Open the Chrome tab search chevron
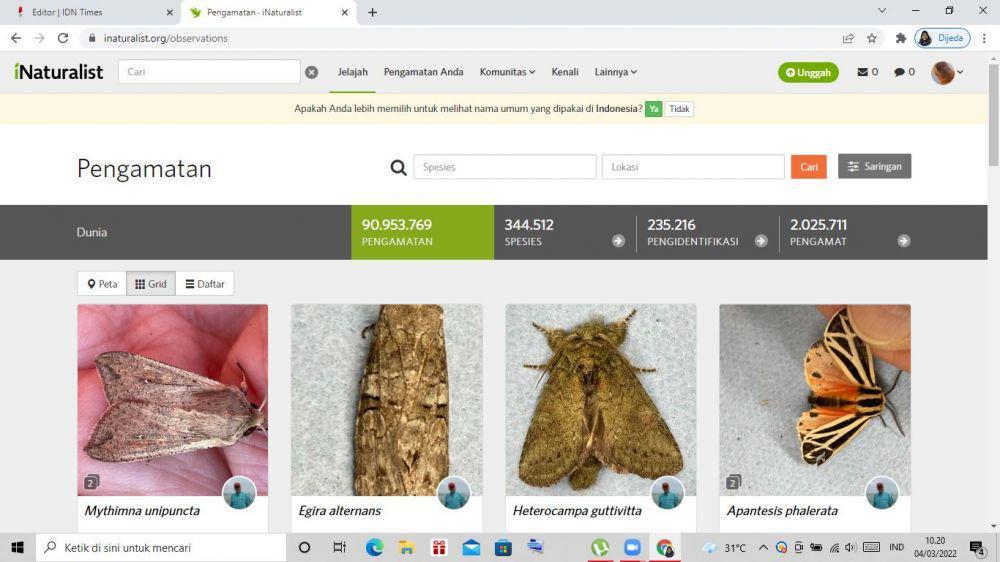Image resolution: width=1000 pixels, height=562 pixels. click(x=882, y=11)
